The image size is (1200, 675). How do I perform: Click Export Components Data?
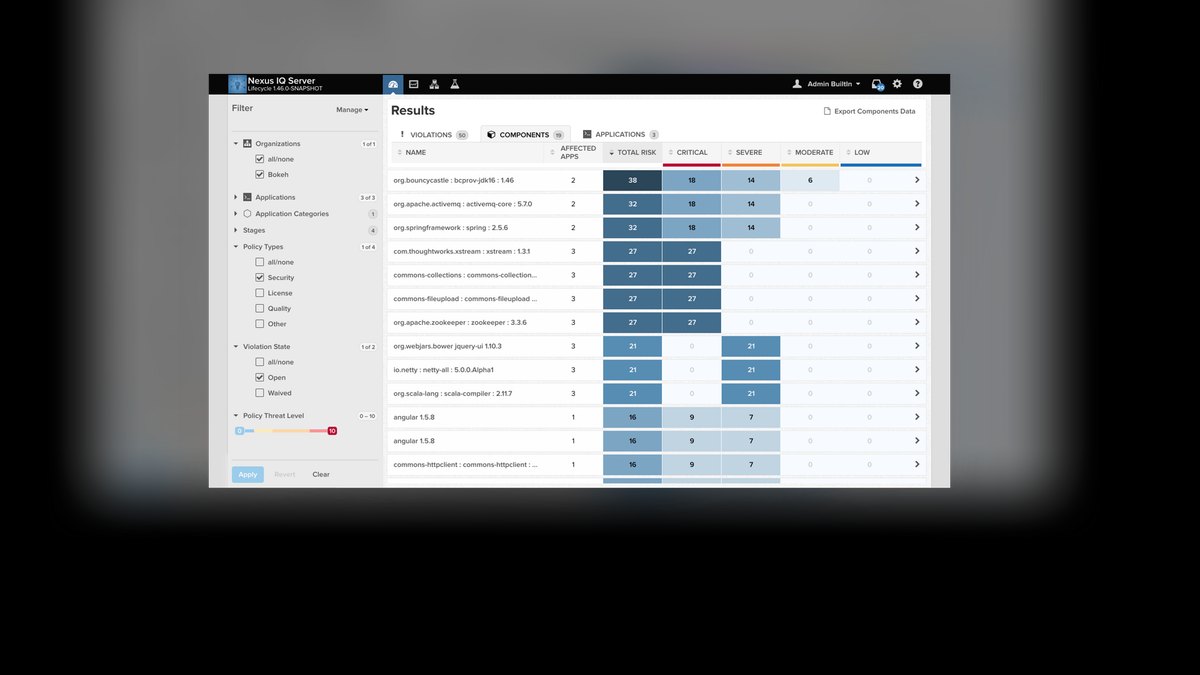869,111
